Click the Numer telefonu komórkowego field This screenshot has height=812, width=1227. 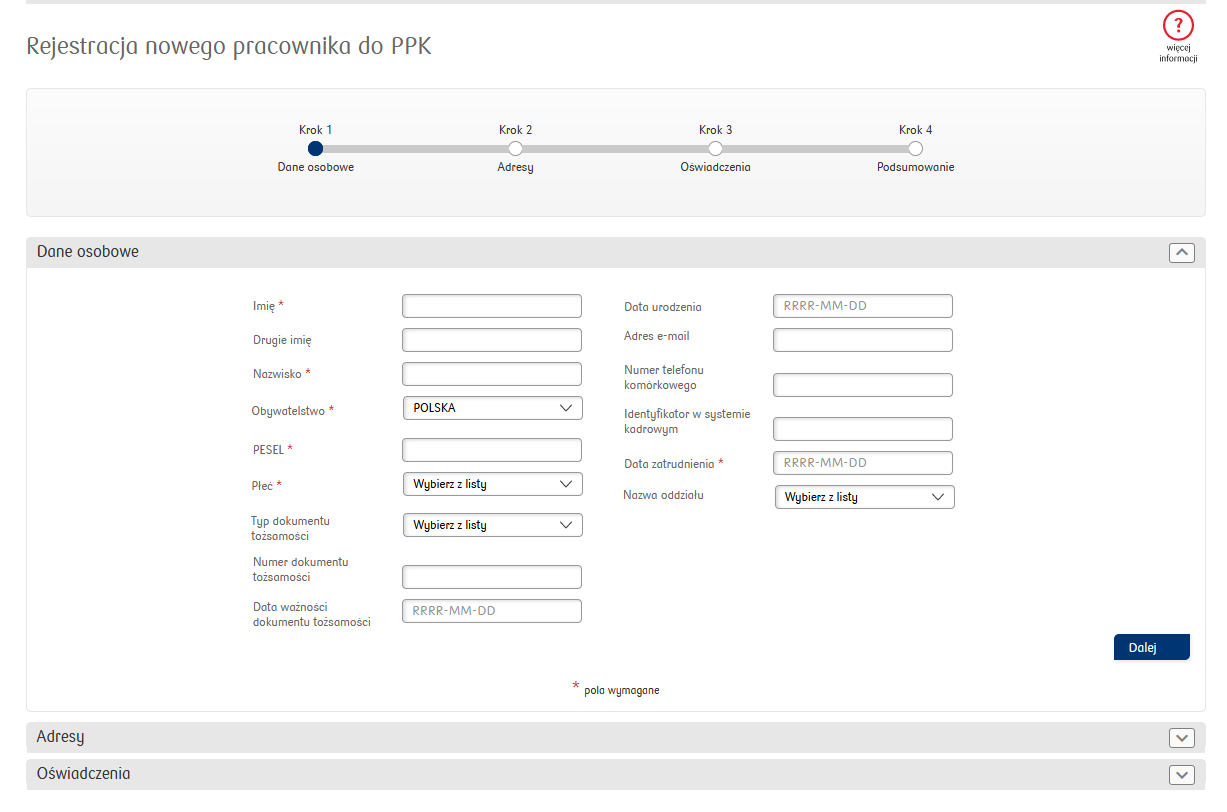click(x=863, y=385)
